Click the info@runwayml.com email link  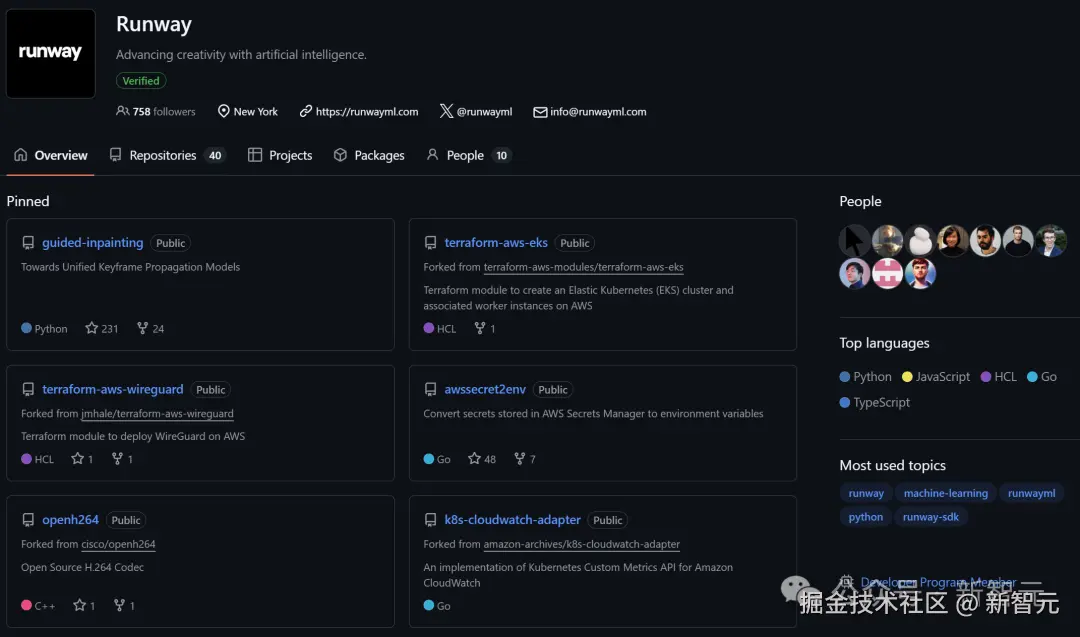598,112
